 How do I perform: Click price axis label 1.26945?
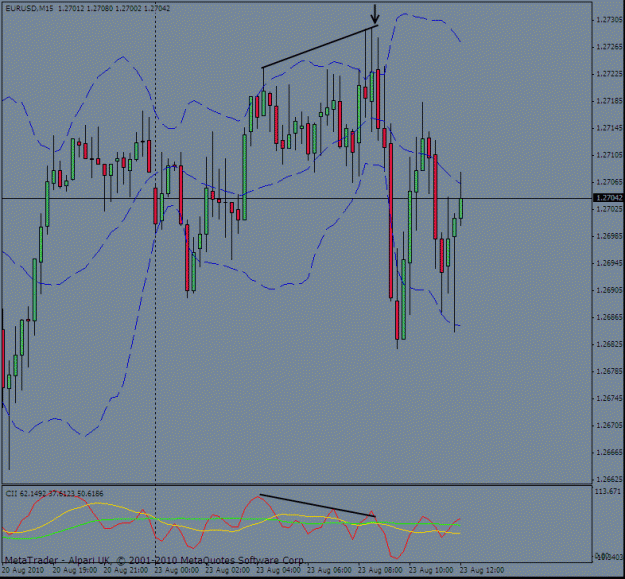(x=609, y=263)
